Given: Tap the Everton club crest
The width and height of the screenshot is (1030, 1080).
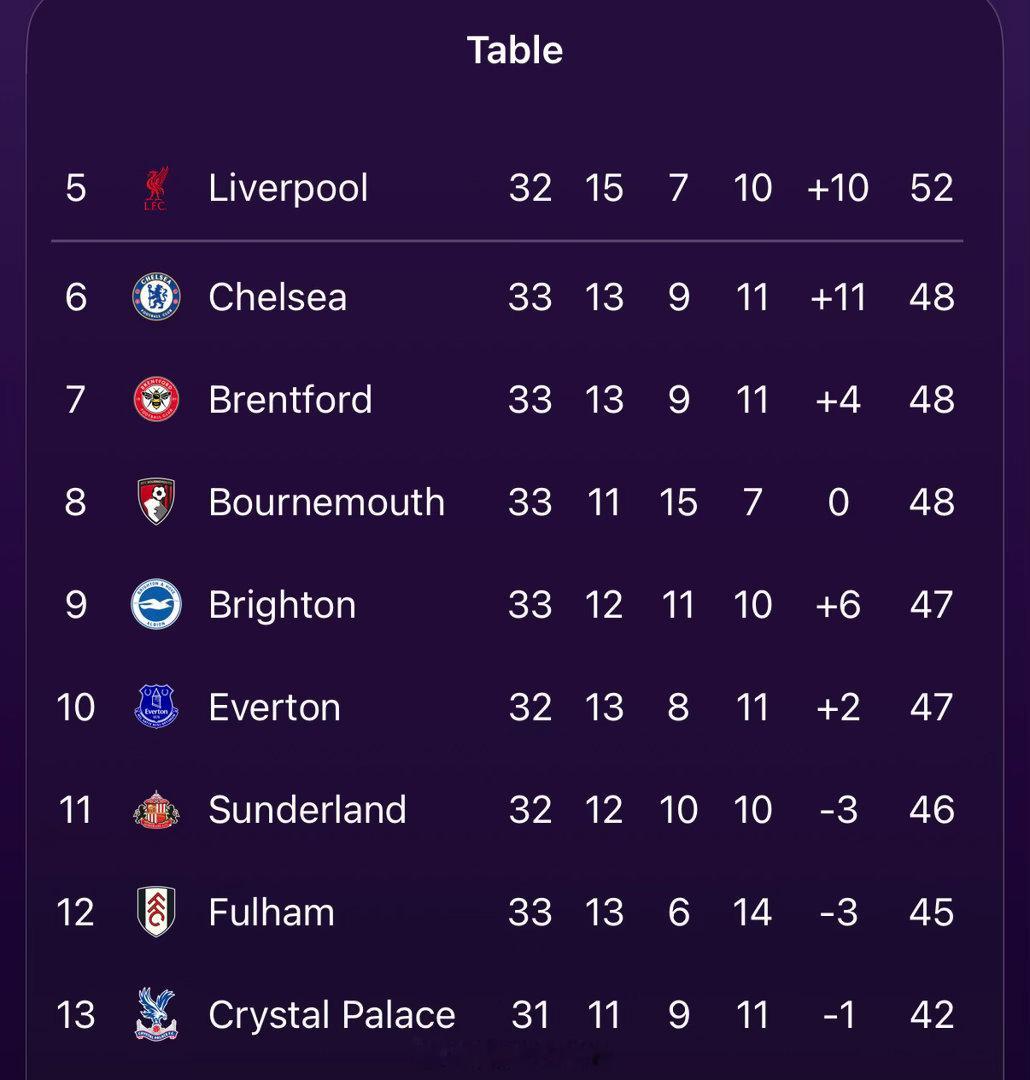Looking at the screenshot, I should [156, 707].
